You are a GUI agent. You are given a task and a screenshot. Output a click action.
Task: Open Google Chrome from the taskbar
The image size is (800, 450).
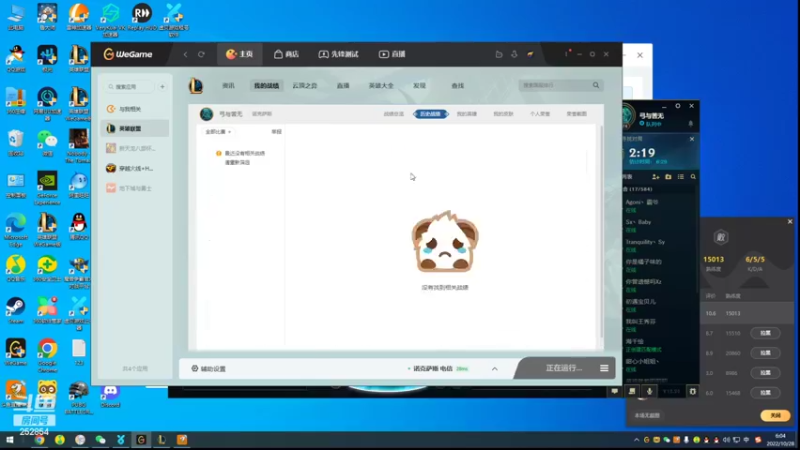click(x=39, y=440)
